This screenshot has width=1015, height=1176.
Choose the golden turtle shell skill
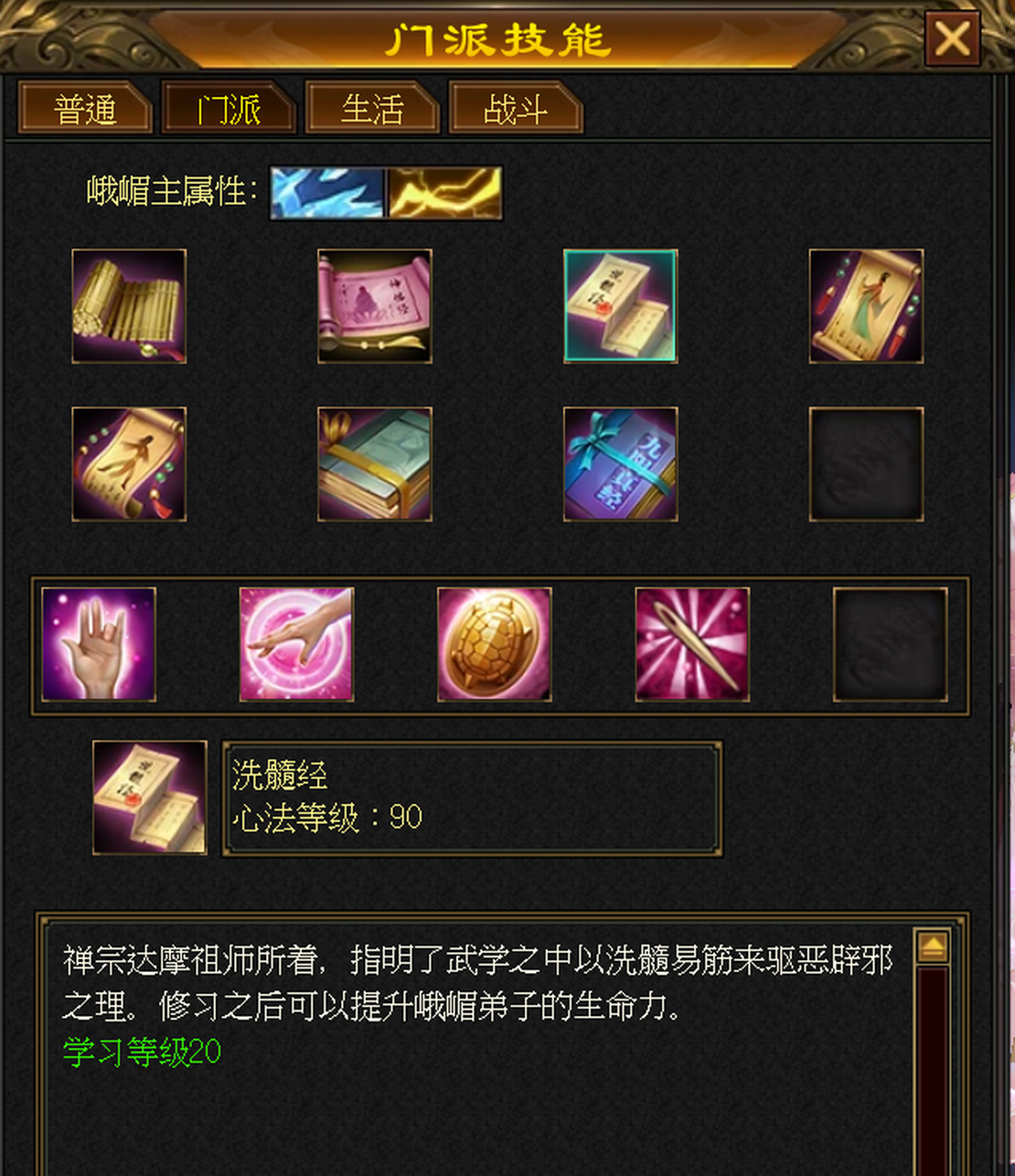pos(495,645)
